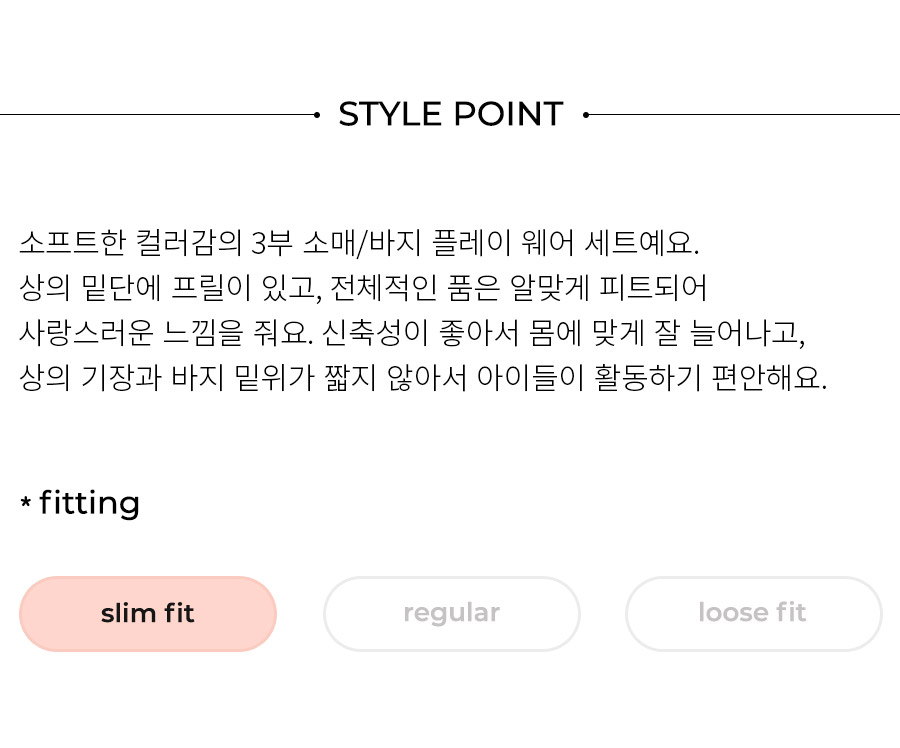Click the horizontal rule left of heading
Screen dimensions: 900x748
(157, 115)
